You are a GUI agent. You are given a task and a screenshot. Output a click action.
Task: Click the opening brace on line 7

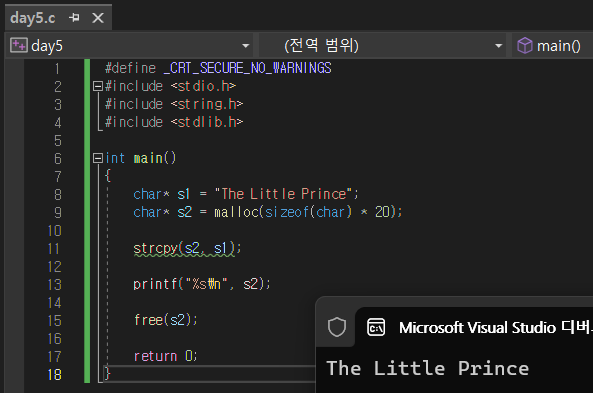108,176
